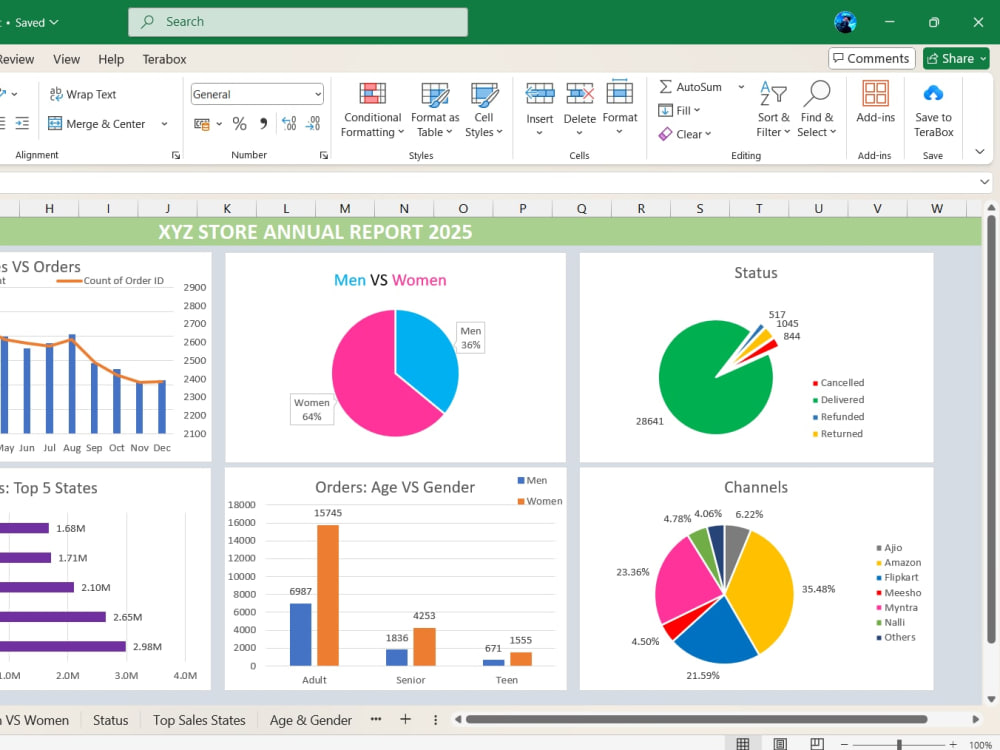Open the Help tab
Screen dimensions: 1000x750
[111, 59]
